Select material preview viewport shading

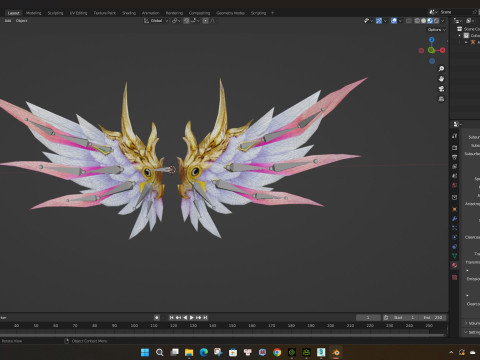click(x=430, y=21)
